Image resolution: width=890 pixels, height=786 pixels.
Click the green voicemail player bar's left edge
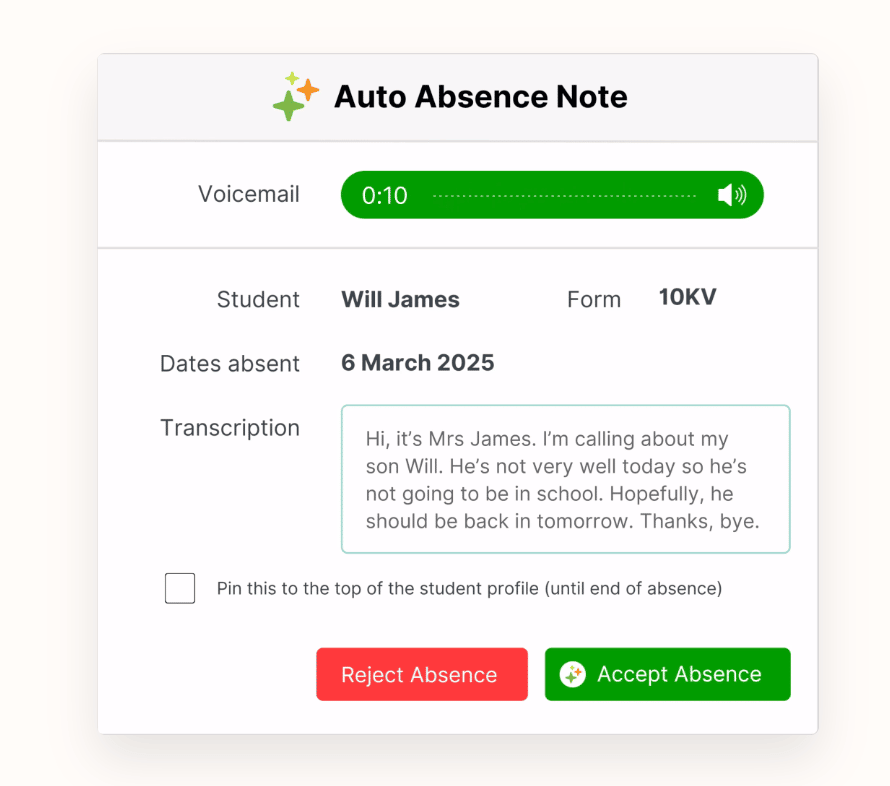[x=349, y=195]
